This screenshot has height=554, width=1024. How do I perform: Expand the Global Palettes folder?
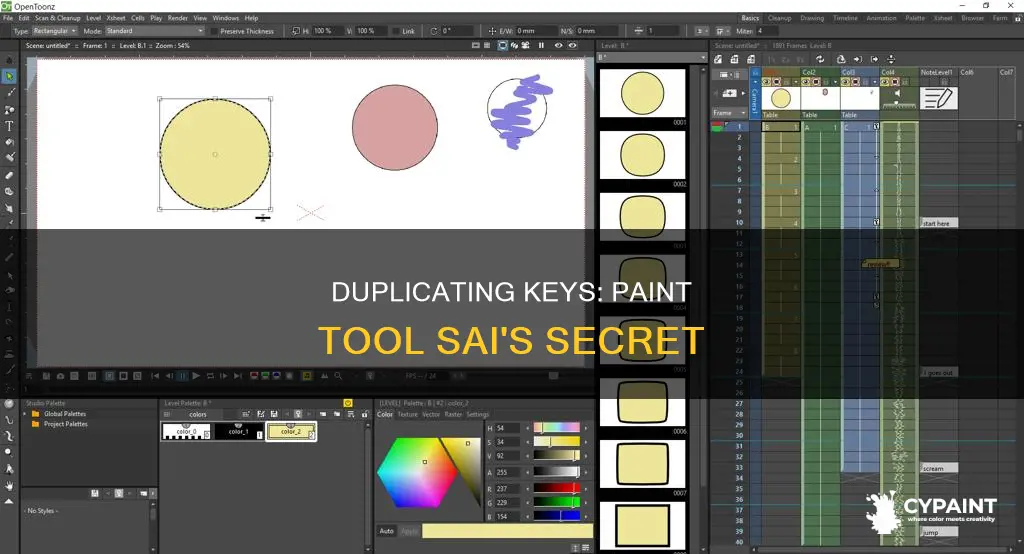tap(25, 414)
